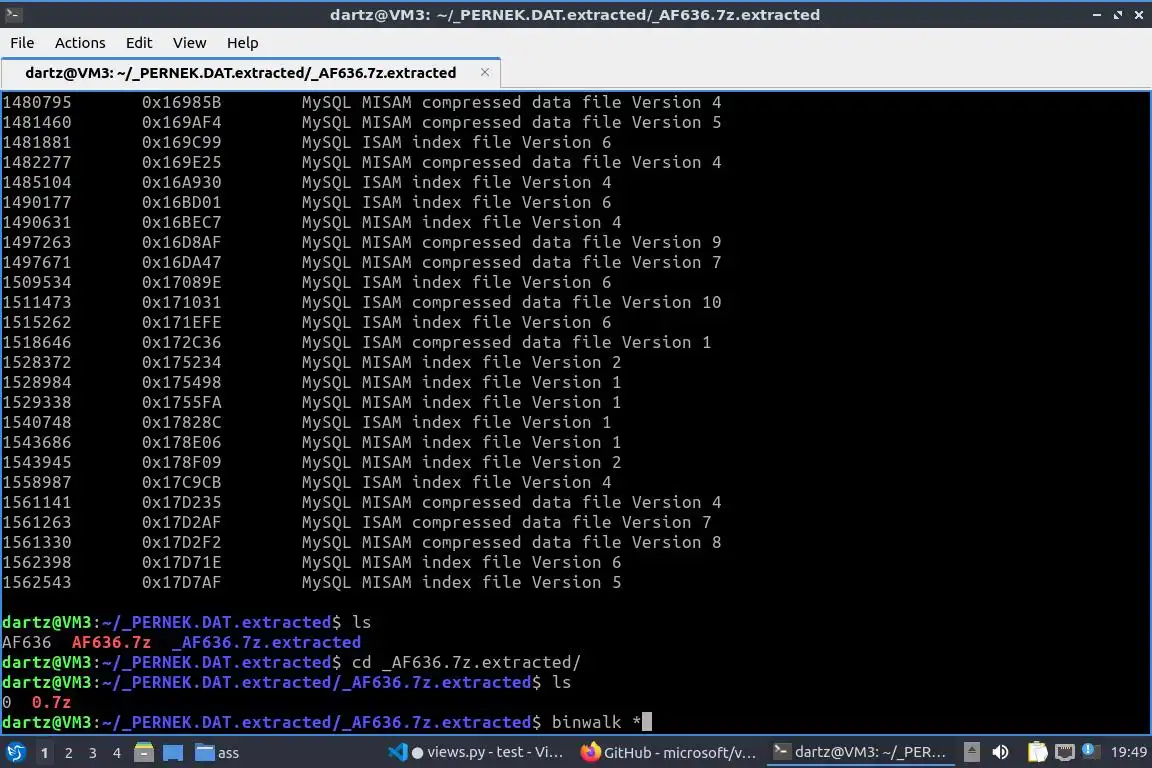The image size is (1152, 768).
Task: Click offset 1497671
Action: [x=37, y=262]
